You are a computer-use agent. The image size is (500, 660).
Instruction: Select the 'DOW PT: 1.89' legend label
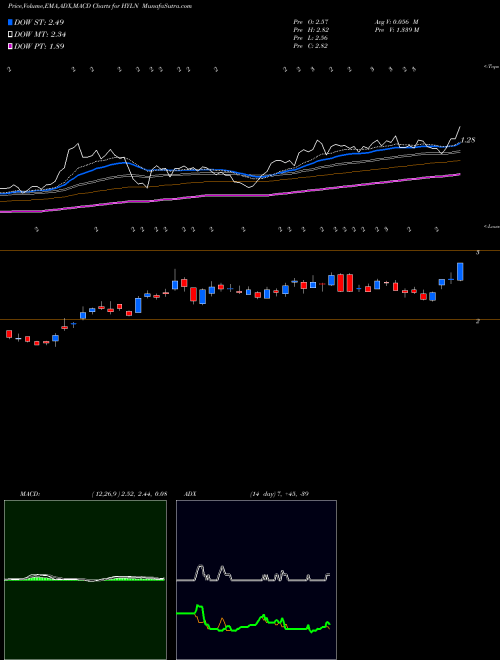click(x=39, y=46)
